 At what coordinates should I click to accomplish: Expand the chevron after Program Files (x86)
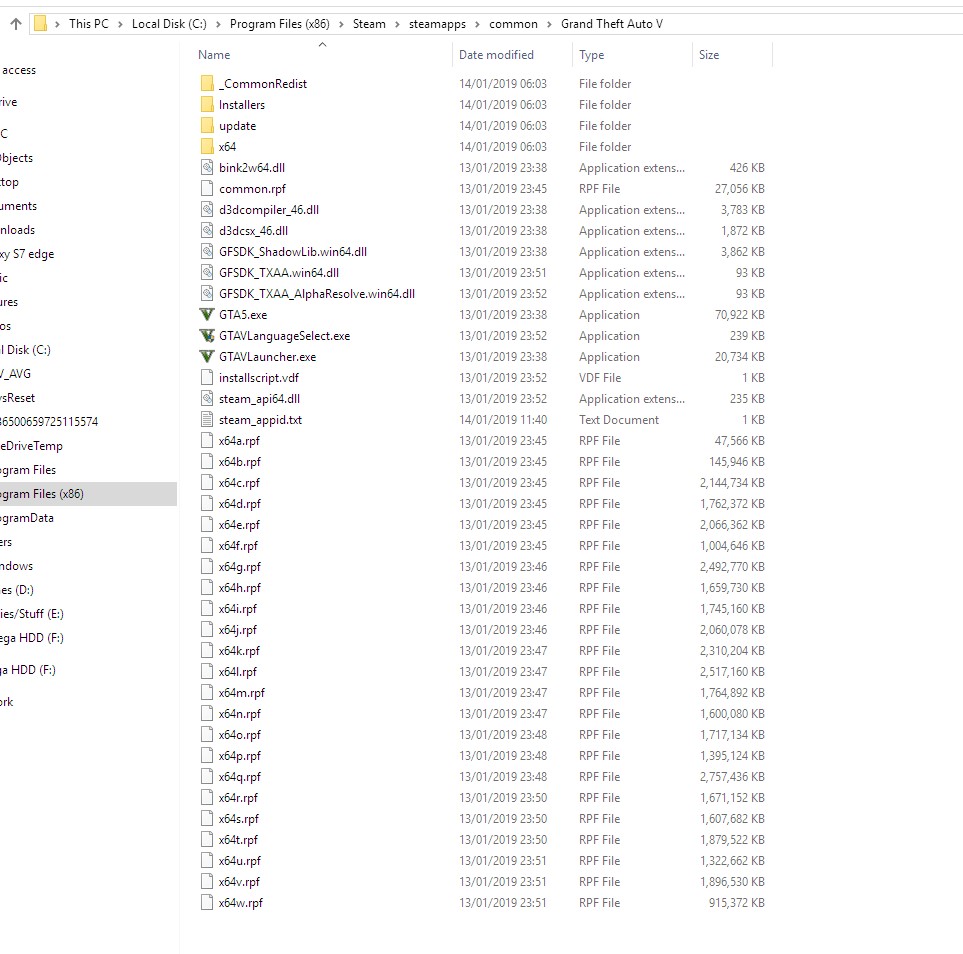click(341, 24)
